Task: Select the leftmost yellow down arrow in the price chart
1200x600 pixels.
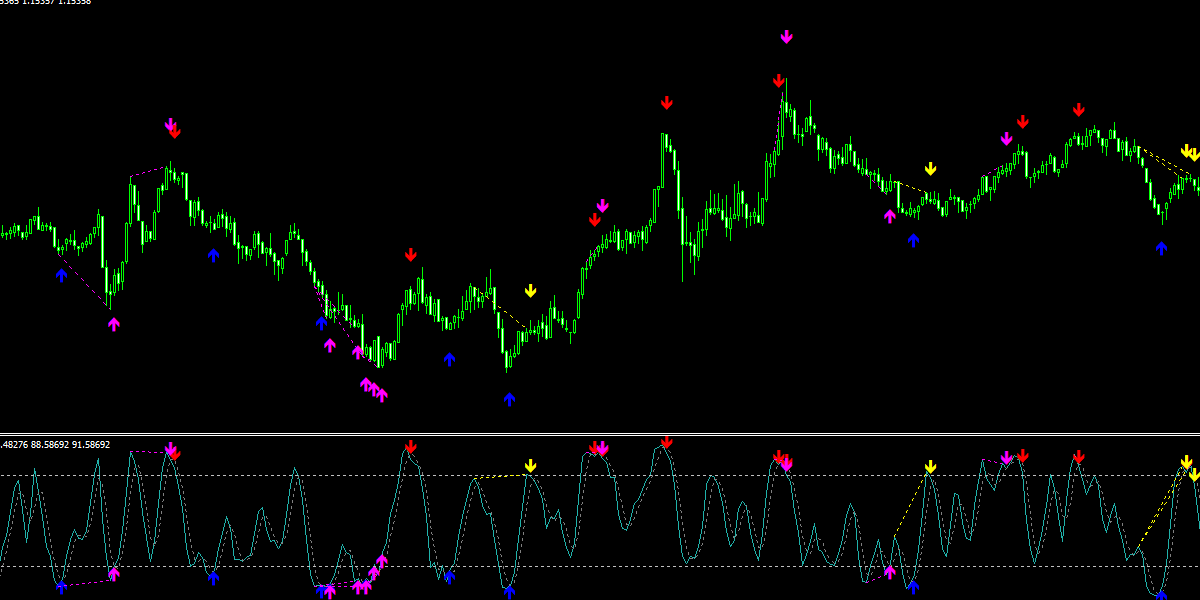Action: [530, 291]
